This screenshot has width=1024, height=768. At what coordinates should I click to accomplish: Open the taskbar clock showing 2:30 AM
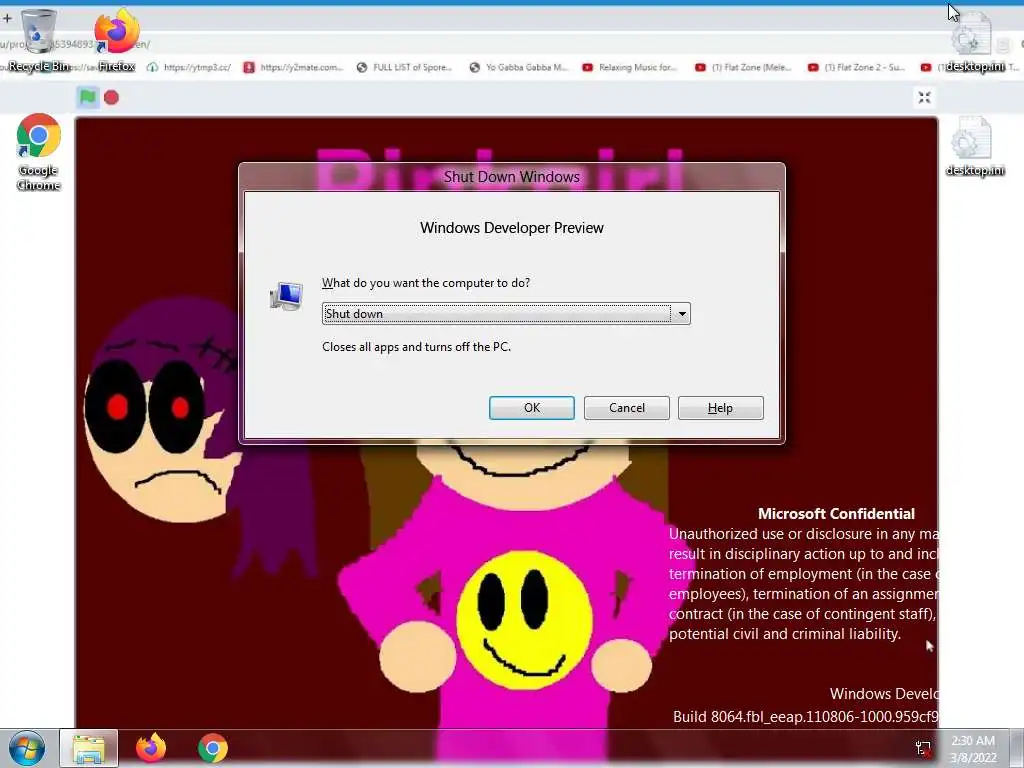(973, 749)
